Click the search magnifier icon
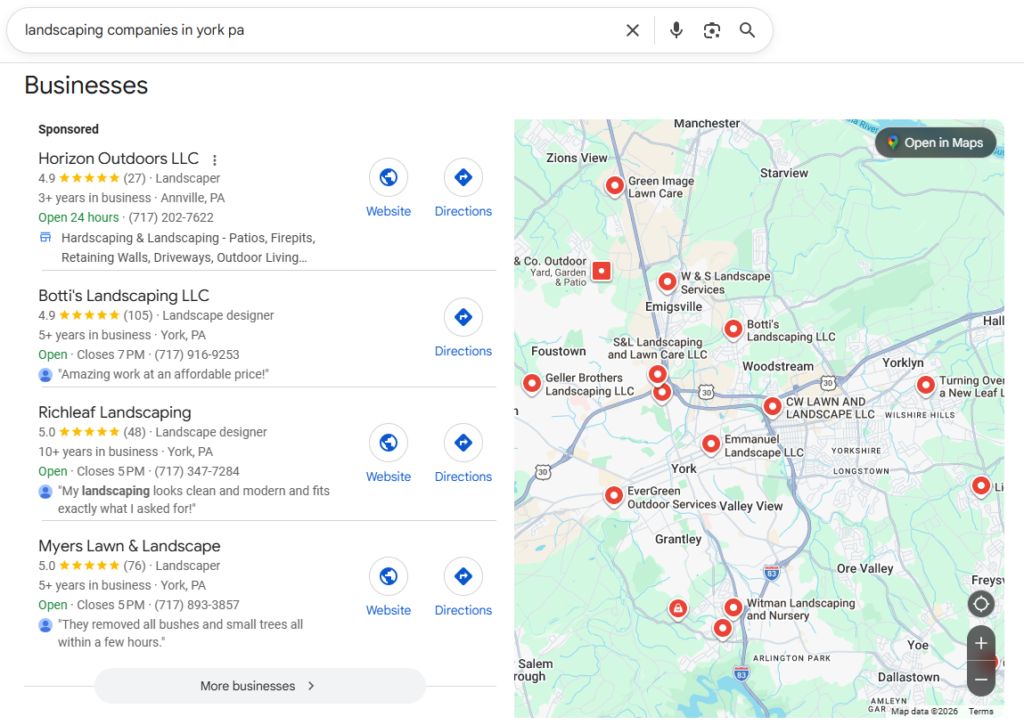Screen dimensions: 1024x725 [x=747, y=30]
